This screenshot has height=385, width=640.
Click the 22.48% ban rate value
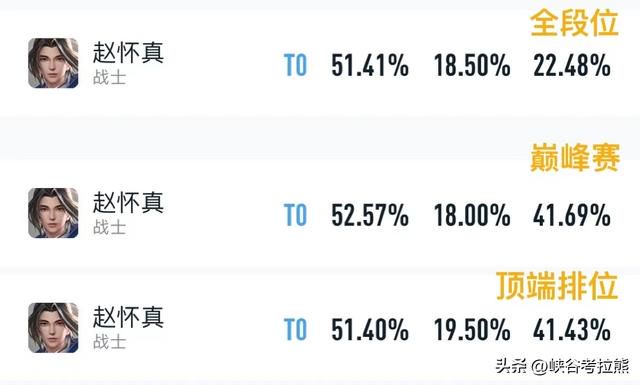click(x=572, y=65)
